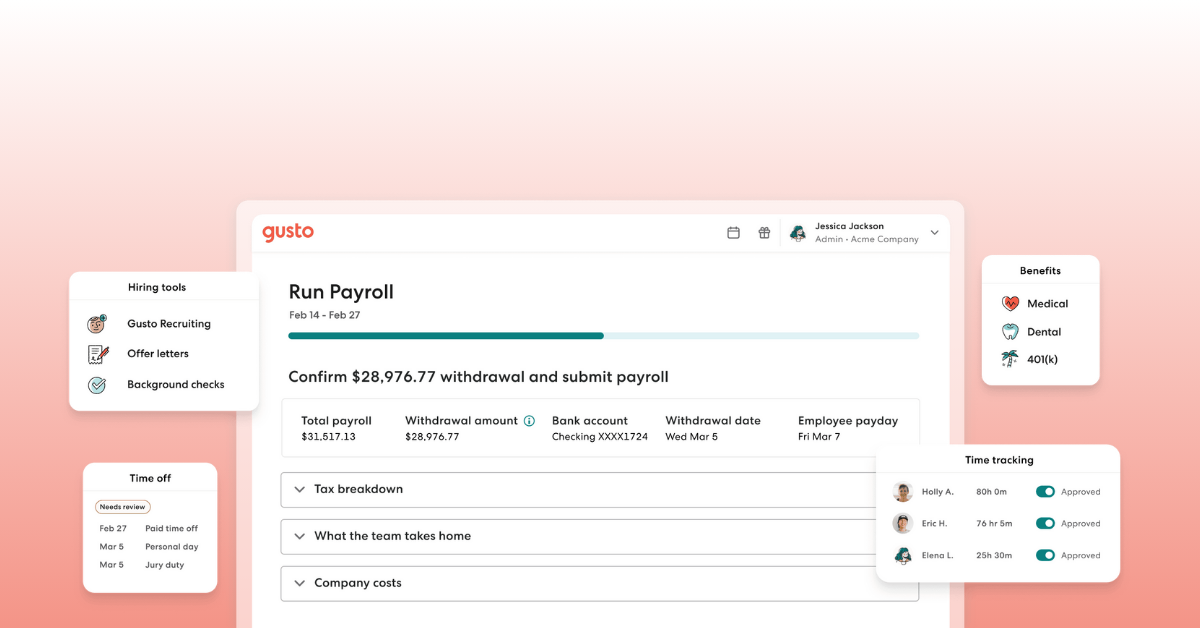This screenshot has width=1200, height=628.
Task: Click the Gusto Recruiting face icon
Action: (97, 324)
